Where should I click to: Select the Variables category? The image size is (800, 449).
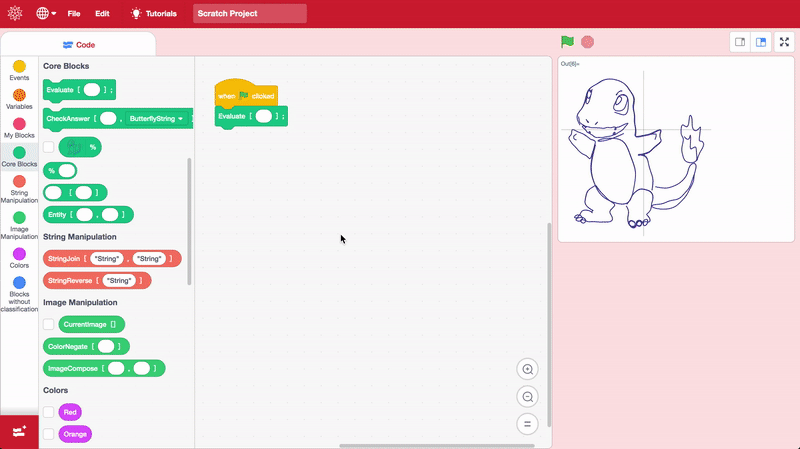coord(19,99)
